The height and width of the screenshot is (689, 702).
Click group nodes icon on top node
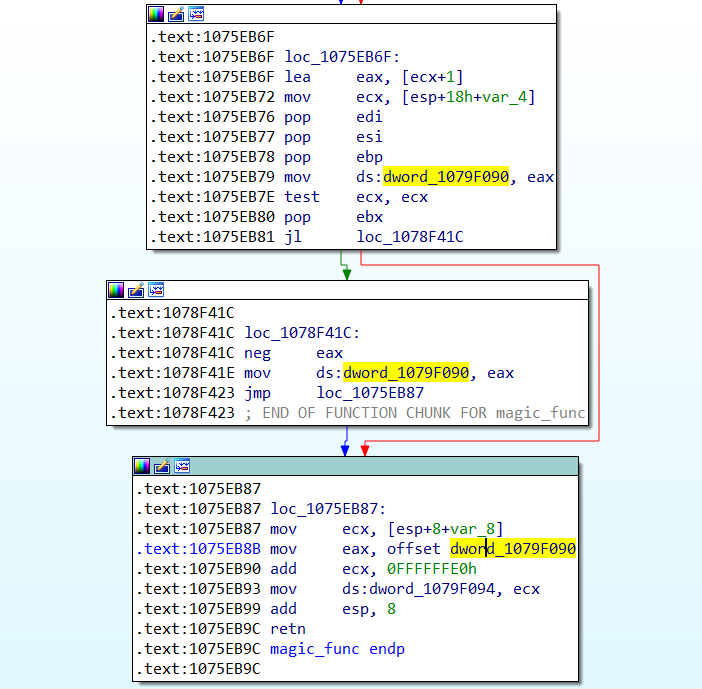pos(196,14)
